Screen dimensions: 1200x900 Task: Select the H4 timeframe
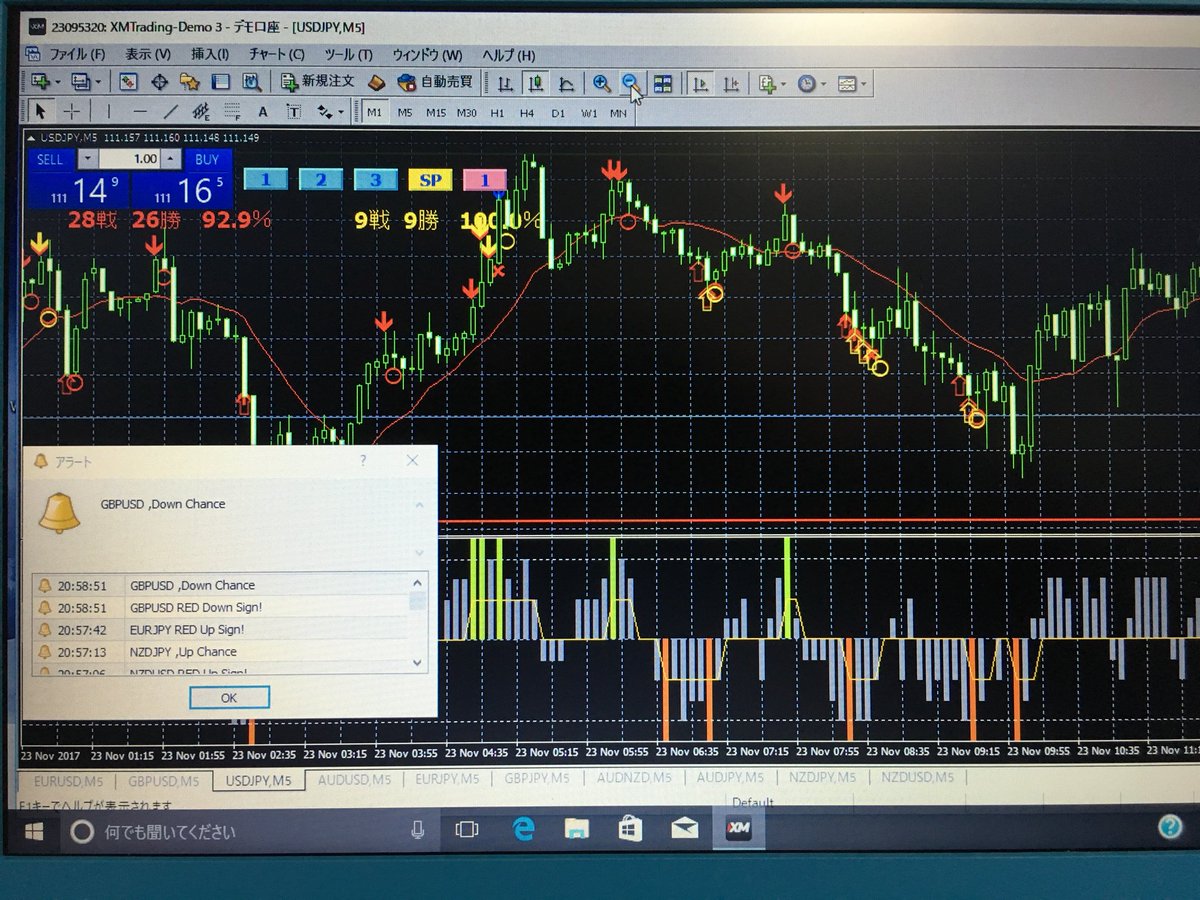[527, 113]
